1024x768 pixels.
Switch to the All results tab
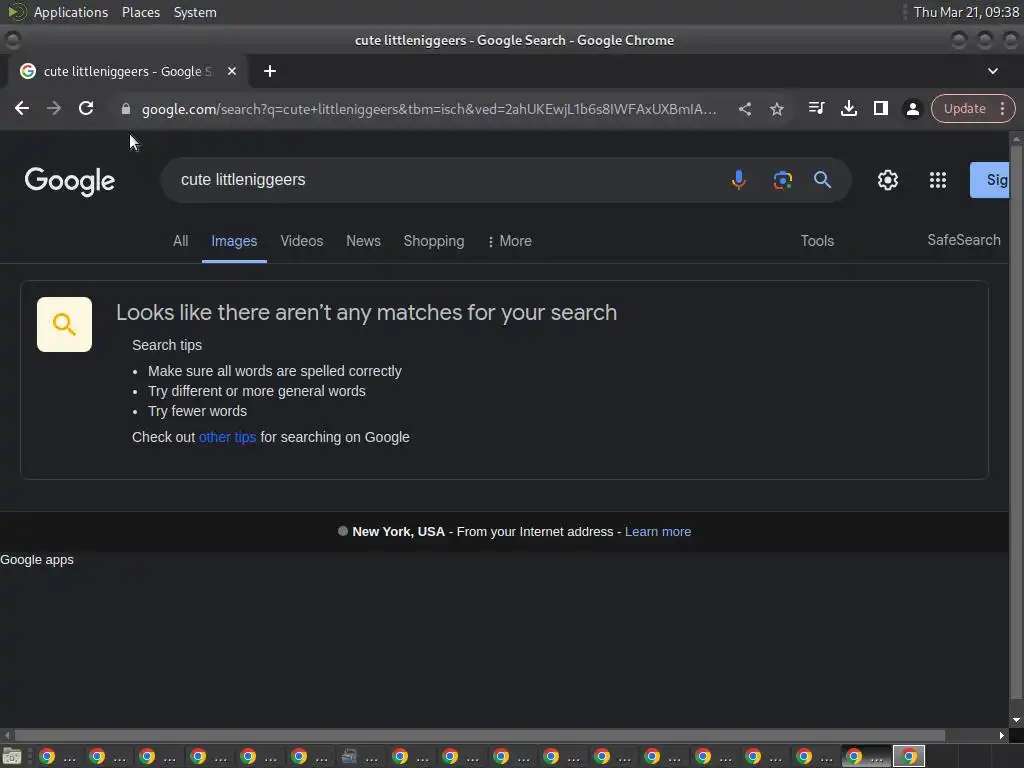(181, 241)
